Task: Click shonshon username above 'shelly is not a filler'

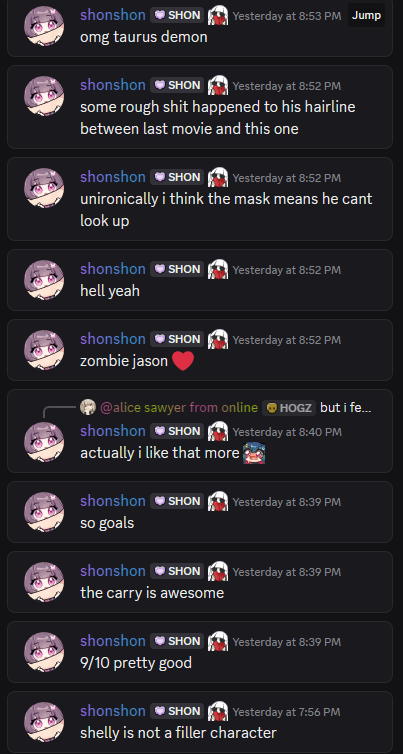Action: pyautogui.click(x=113, y=711)
